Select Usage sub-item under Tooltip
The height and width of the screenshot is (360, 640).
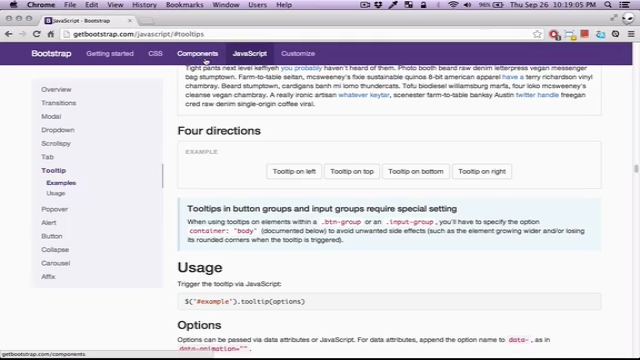56,193
